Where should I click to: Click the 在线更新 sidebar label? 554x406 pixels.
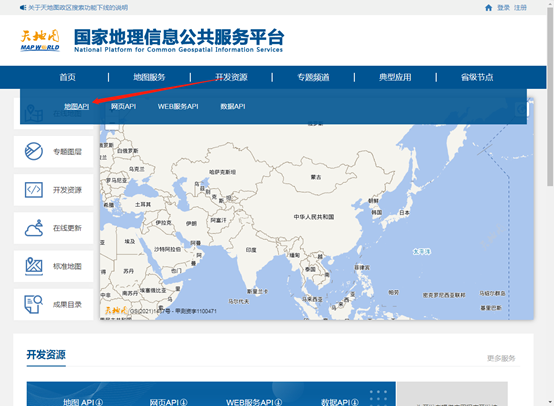coord(67,228)
